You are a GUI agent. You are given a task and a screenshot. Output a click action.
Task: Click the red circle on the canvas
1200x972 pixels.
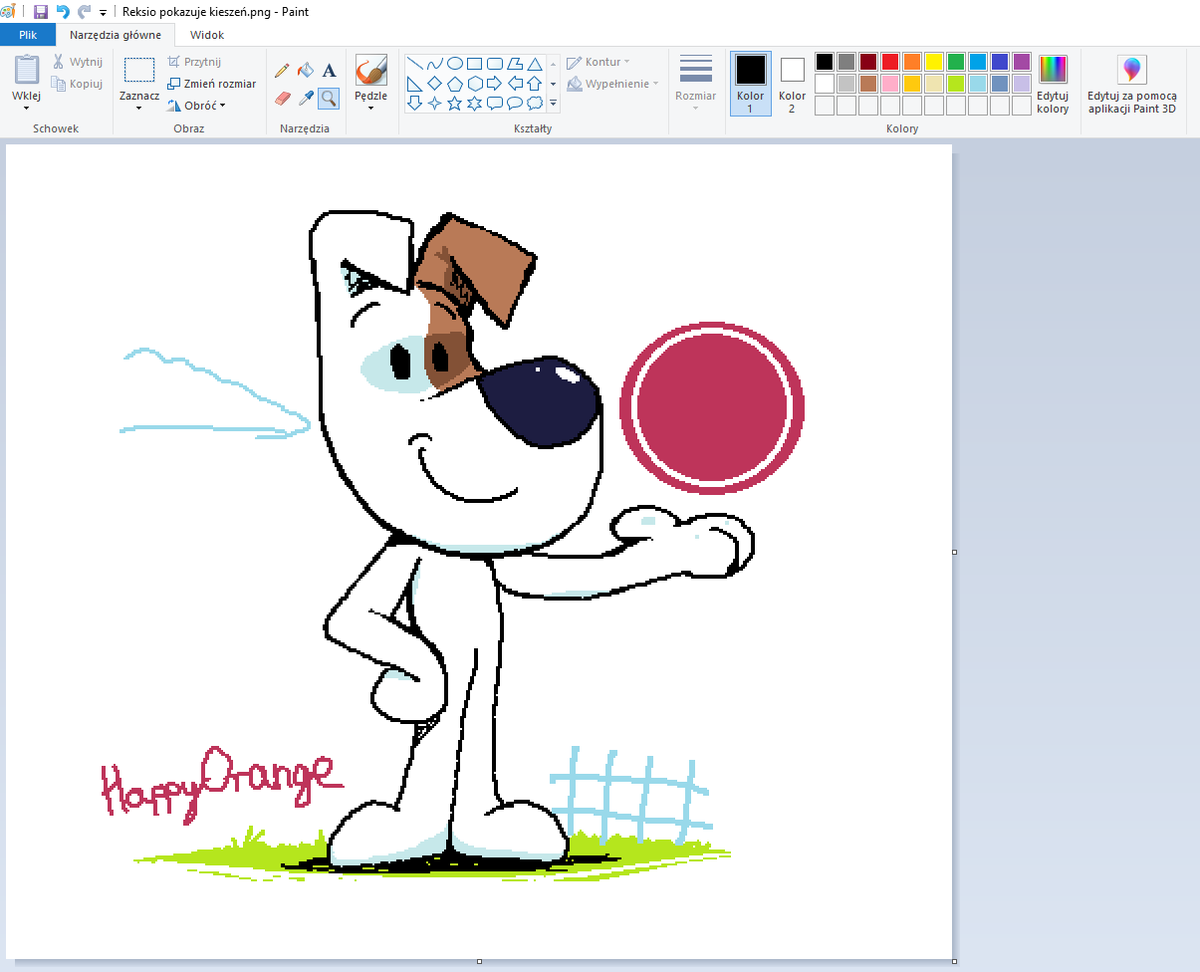[712, 407]
